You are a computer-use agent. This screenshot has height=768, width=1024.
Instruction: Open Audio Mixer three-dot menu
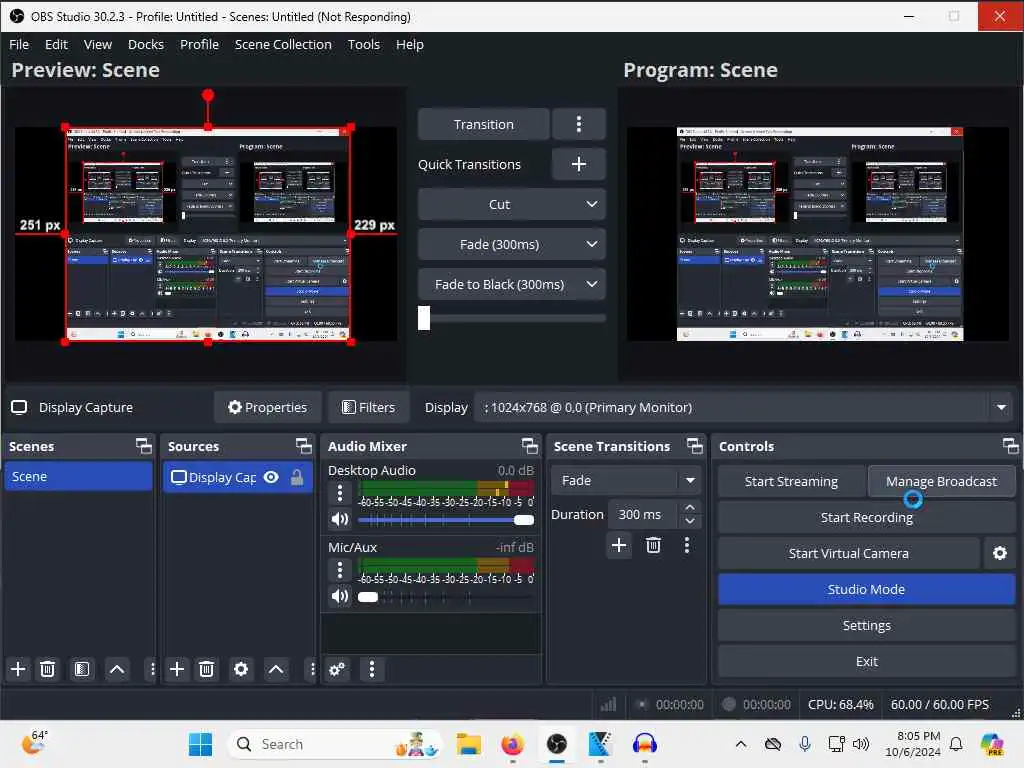point(372,669)
